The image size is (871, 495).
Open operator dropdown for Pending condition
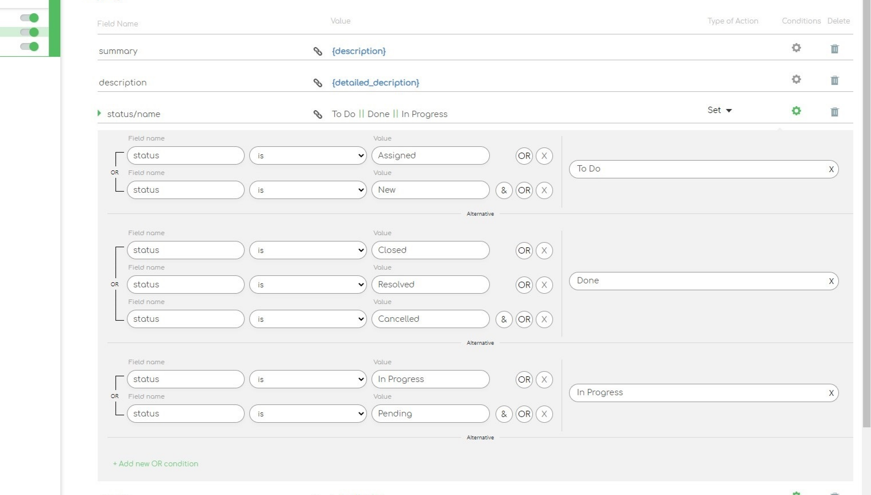(x=307, y=414)
